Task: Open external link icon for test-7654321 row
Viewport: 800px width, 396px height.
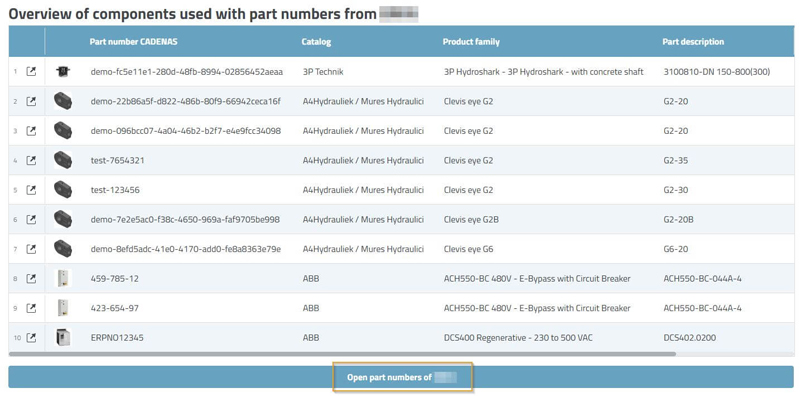Action: (31, 160)
